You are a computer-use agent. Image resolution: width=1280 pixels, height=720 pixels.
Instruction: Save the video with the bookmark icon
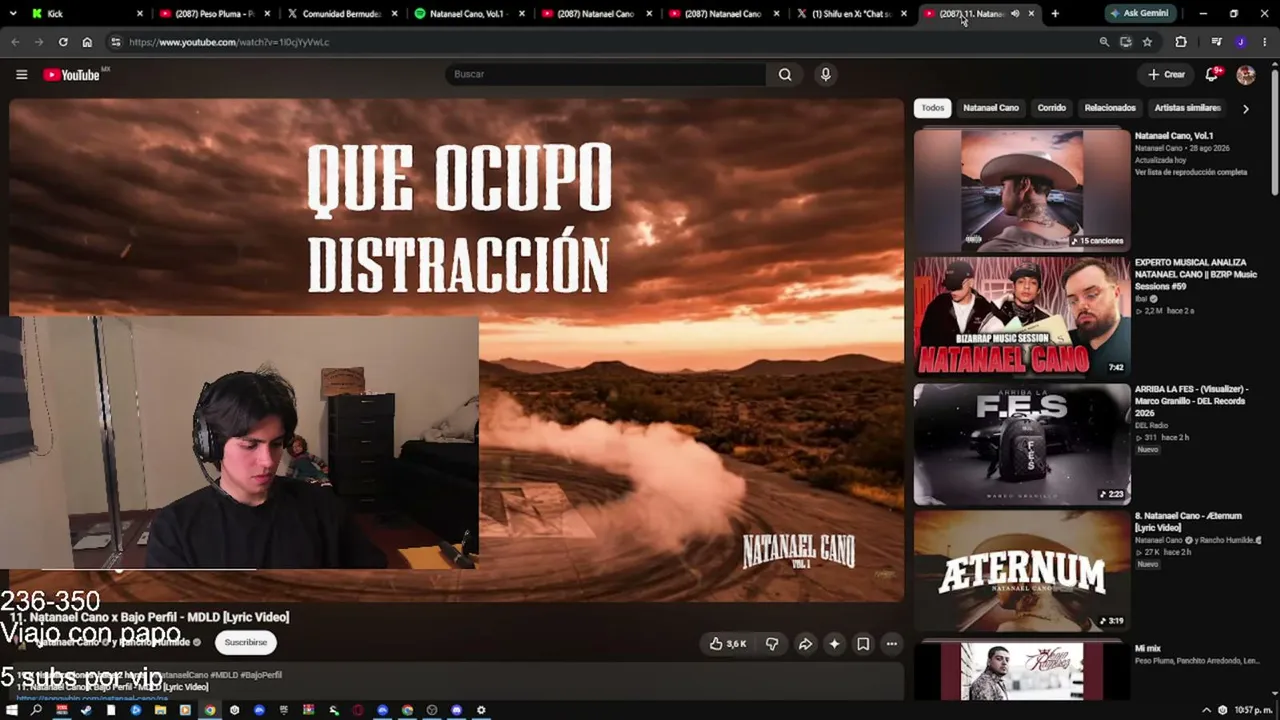(x=863, y=644)
